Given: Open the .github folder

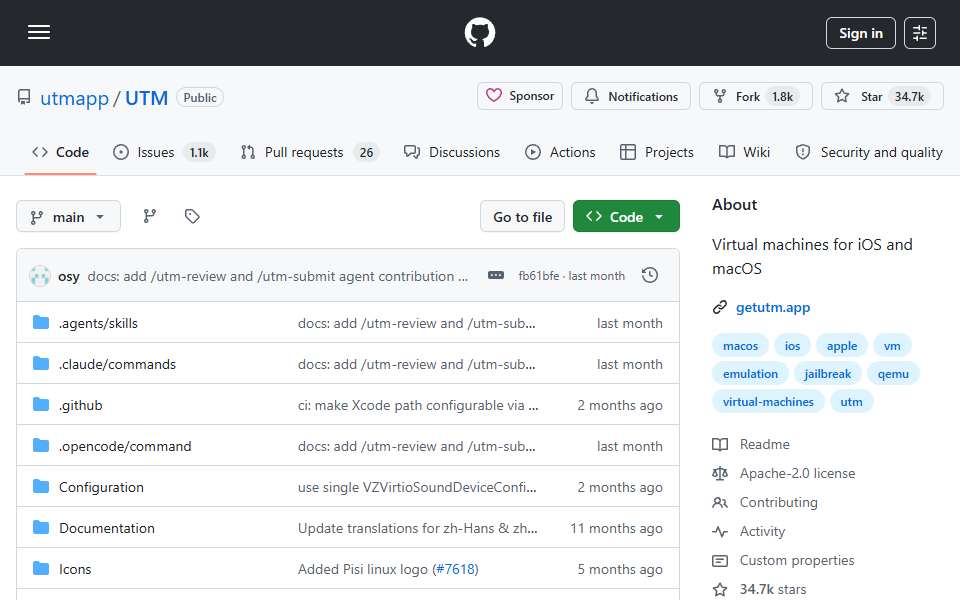Looking at the screenshot, I should [x=81, y=405].
